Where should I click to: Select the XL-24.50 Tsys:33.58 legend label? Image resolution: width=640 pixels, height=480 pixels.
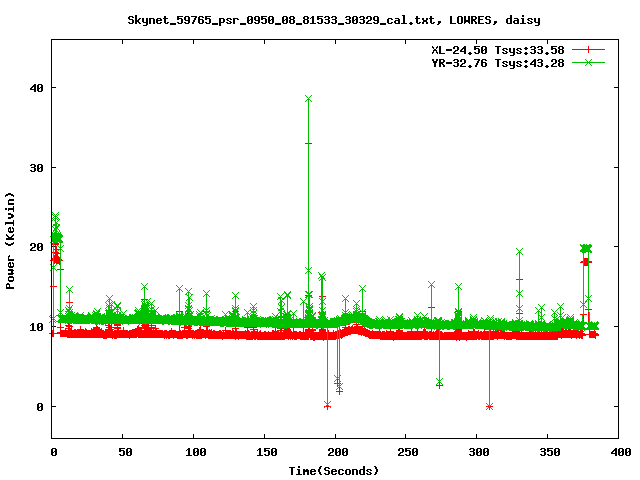point(498,50)
